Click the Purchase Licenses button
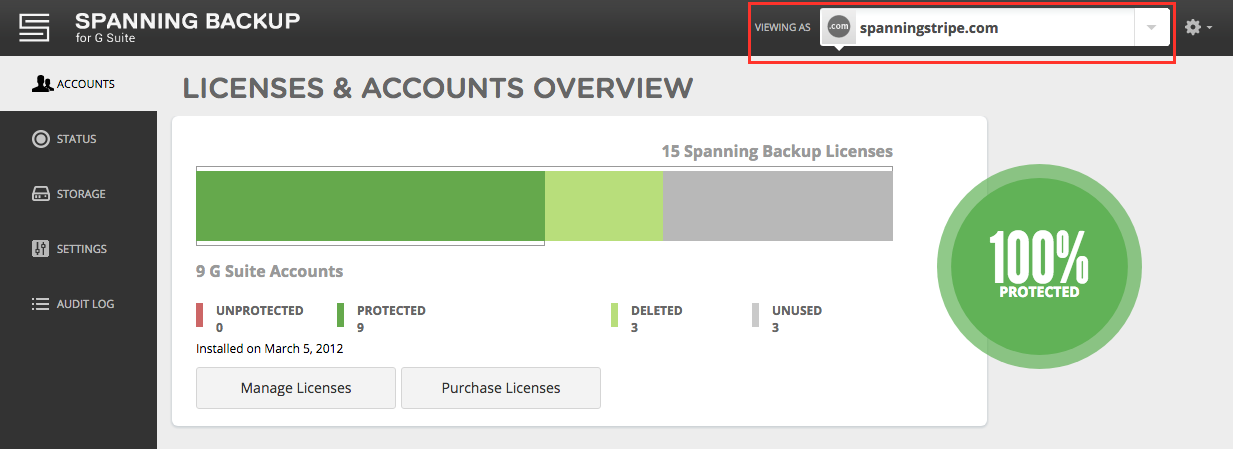This screenshot has height=449, width=1233. (x=501, y=388)
